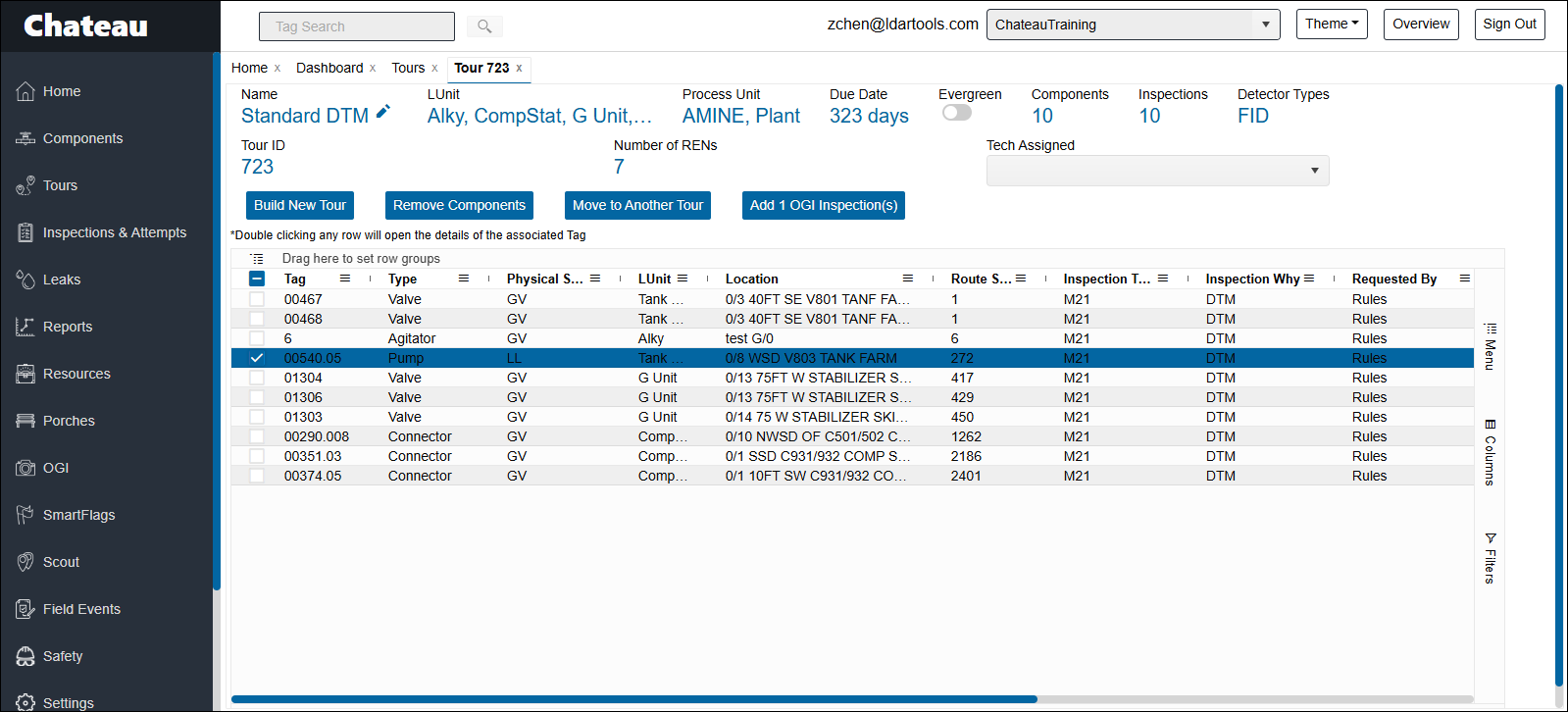This screenshot has width=1568, height=712.
Task: Click Move to Another Tour
Action: point(637,205)
